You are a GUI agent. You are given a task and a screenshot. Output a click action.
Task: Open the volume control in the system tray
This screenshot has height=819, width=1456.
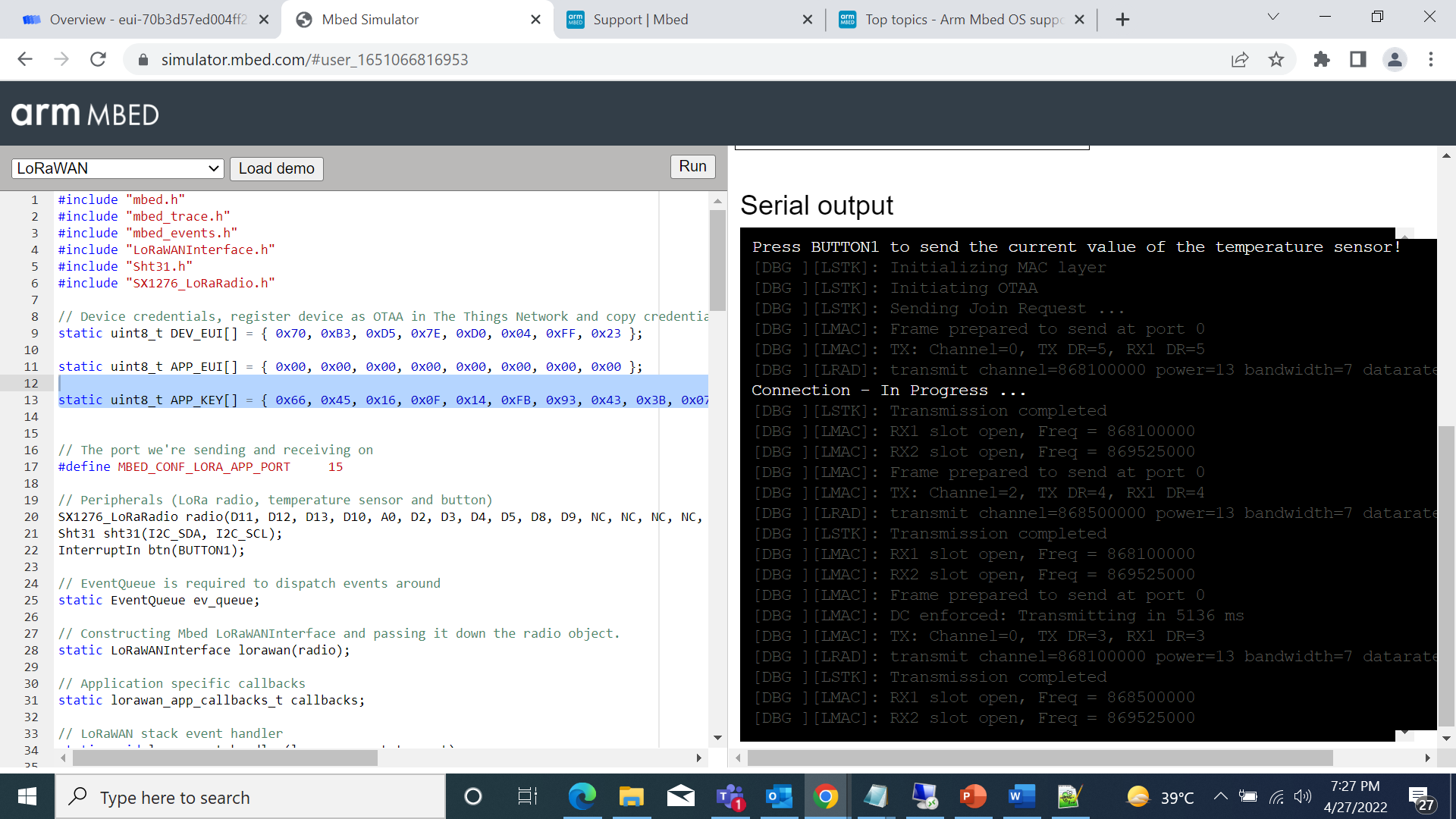(1303, 797)
